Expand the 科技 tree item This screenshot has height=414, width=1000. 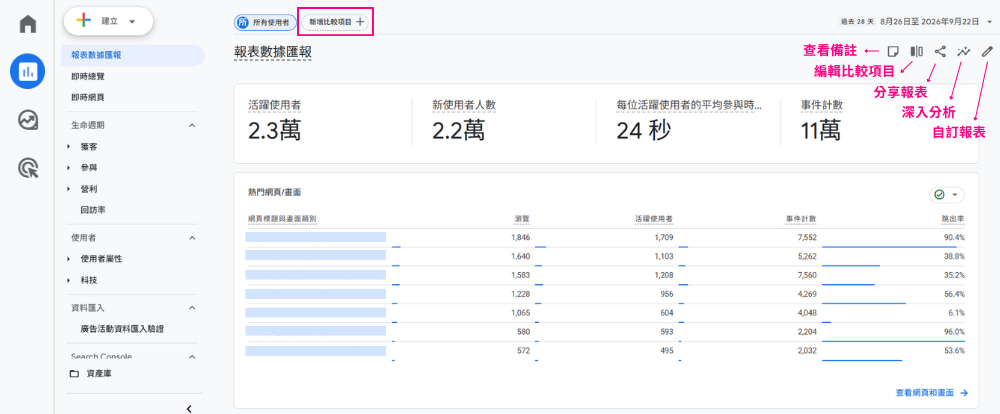pyautogui.click(x=69, y=280)
